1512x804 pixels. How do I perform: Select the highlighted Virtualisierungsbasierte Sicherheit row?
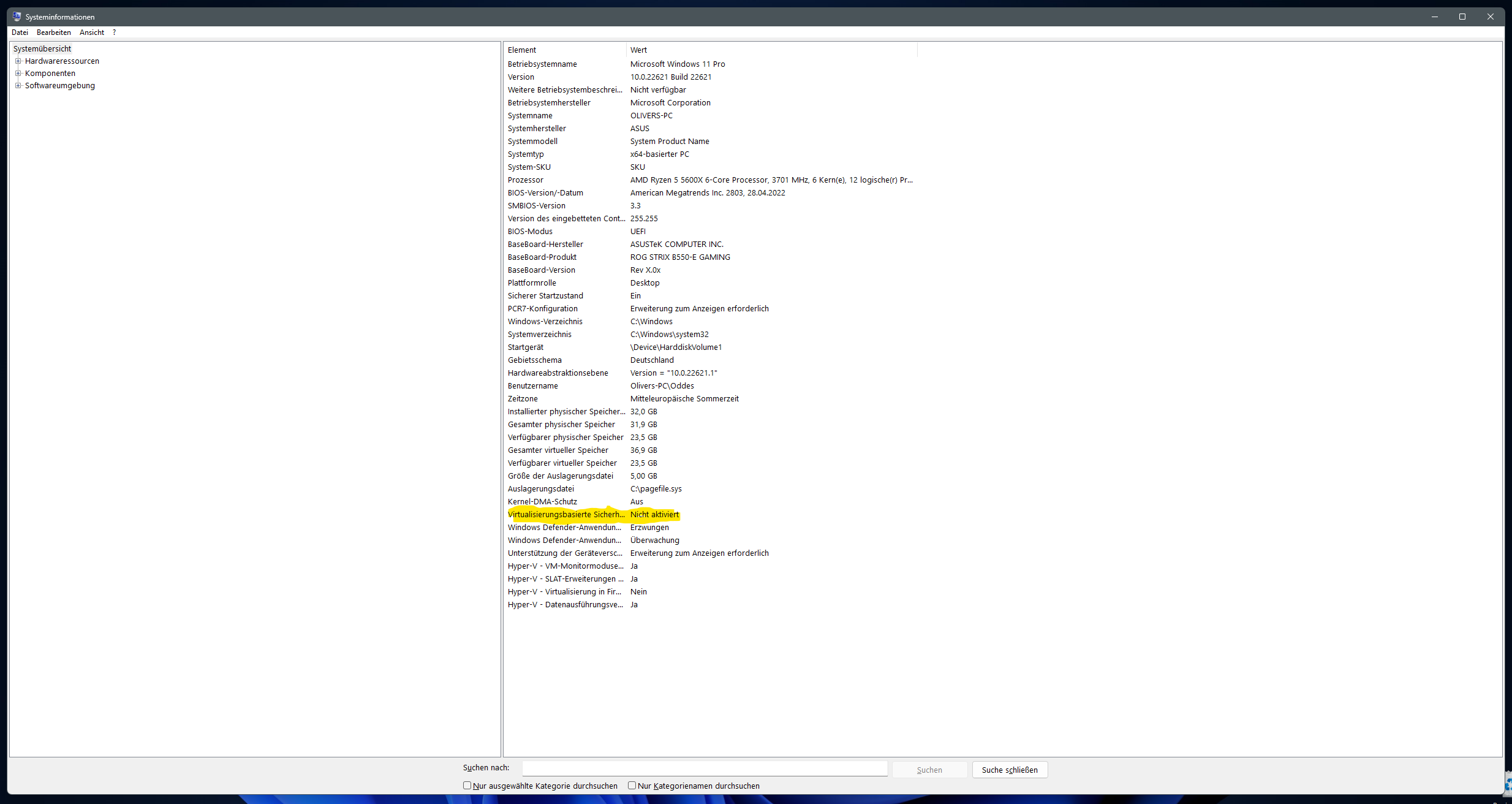[565, 514]
